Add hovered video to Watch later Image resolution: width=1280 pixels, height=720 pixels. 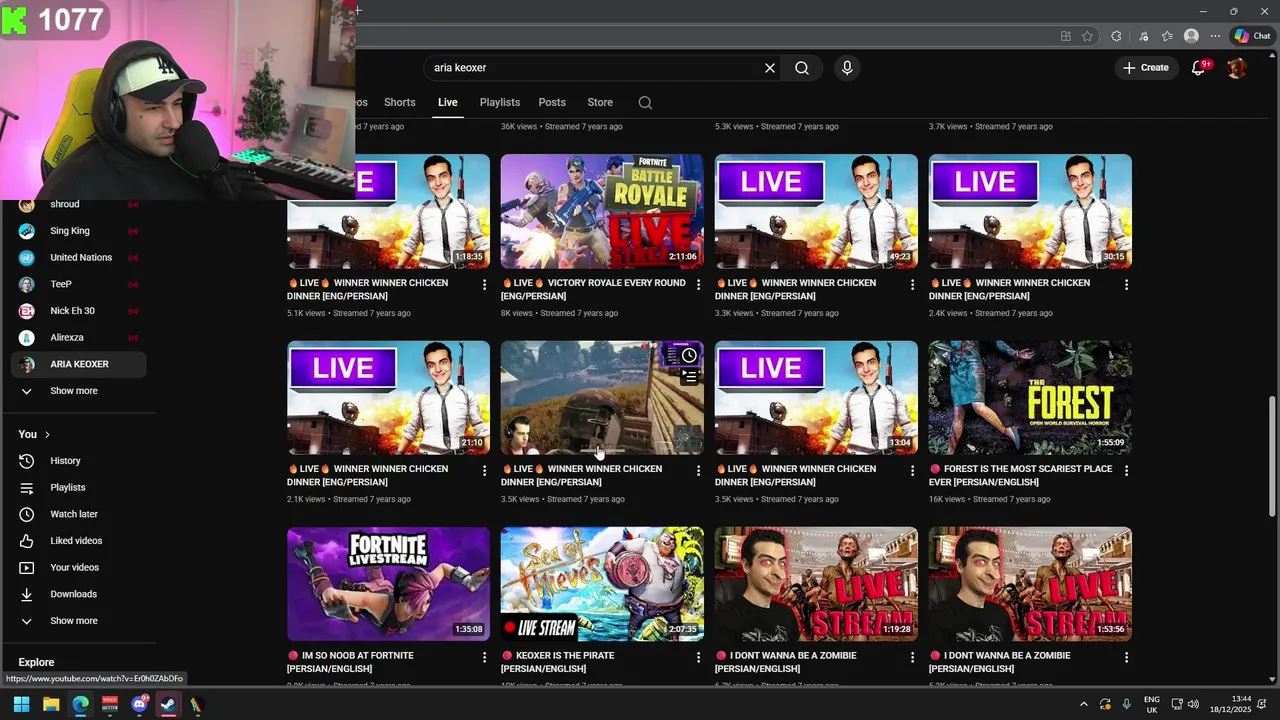[x=689, y=355]
